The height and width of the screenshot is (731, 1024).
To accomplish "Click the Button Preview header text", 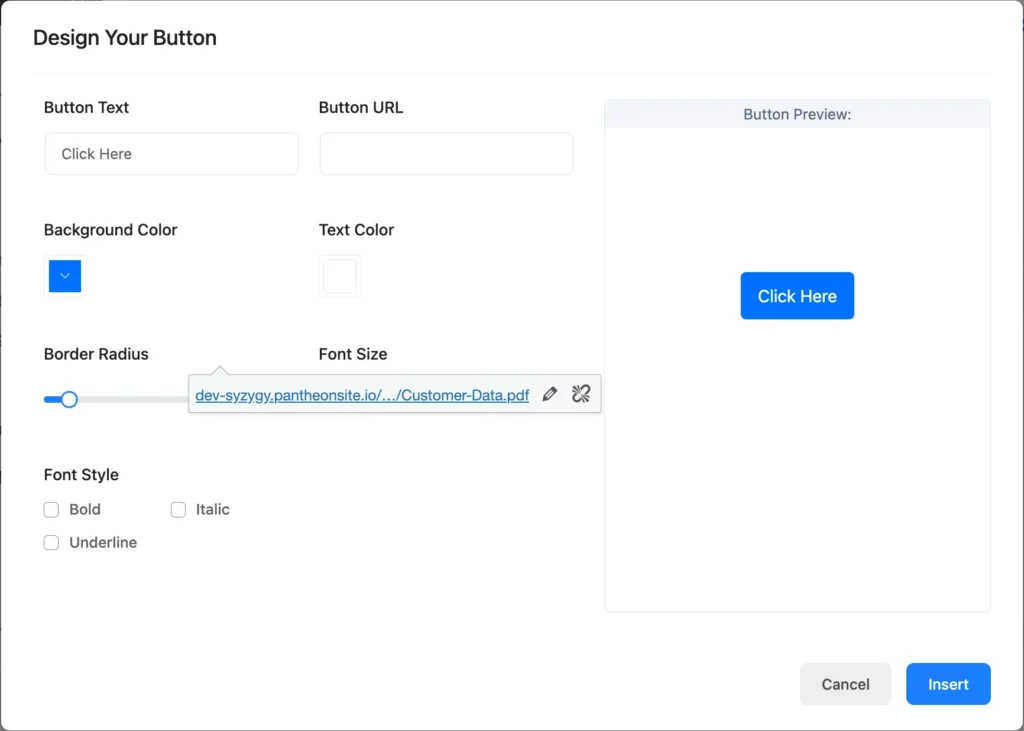I will (x=797, y=114).
